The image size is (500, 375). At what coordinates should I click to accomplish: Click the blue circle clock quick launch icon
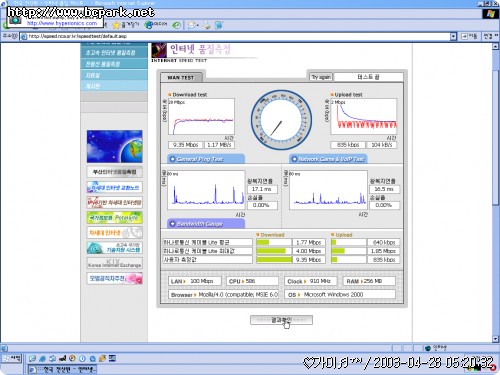82,359
